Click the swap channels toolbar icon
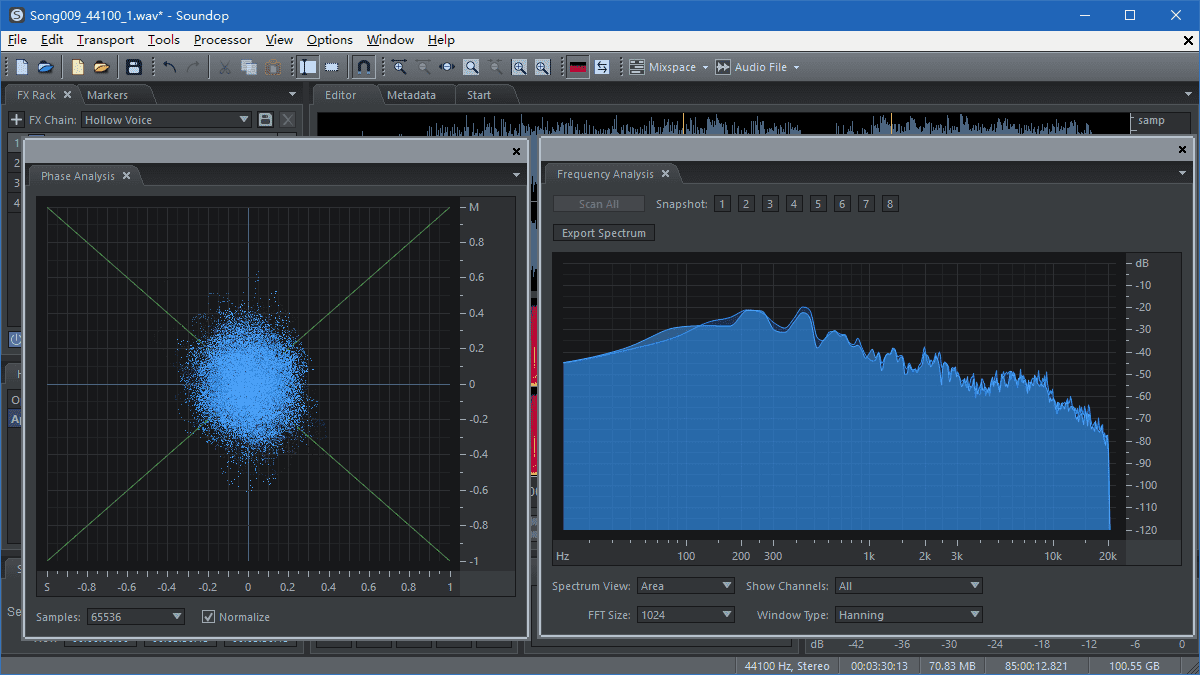Image resolution: width=1200 pixels, height=675 pixels. point(601,66)
